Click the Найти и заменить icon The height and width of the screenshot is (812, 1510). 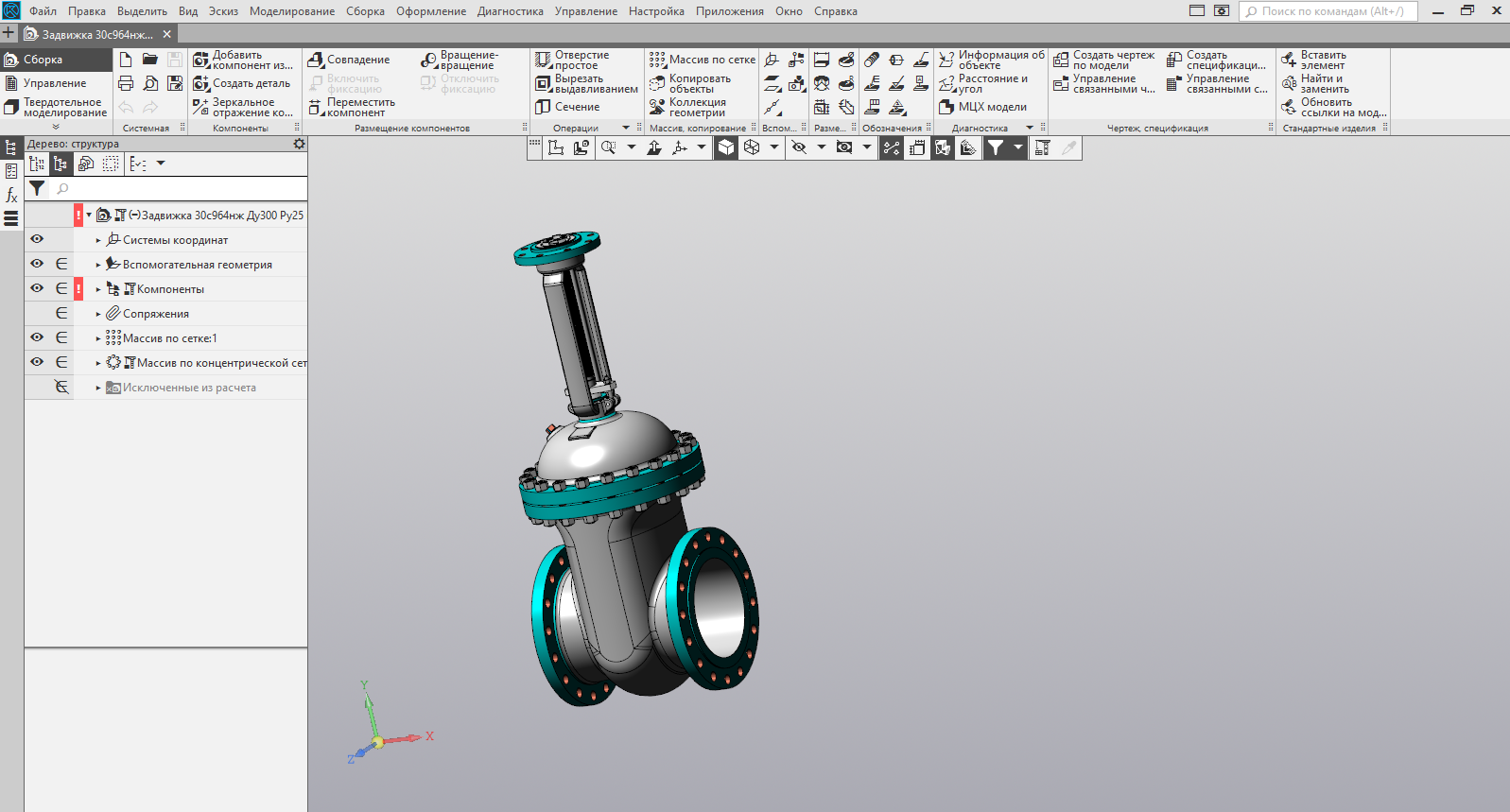(x=1289, y=83)
